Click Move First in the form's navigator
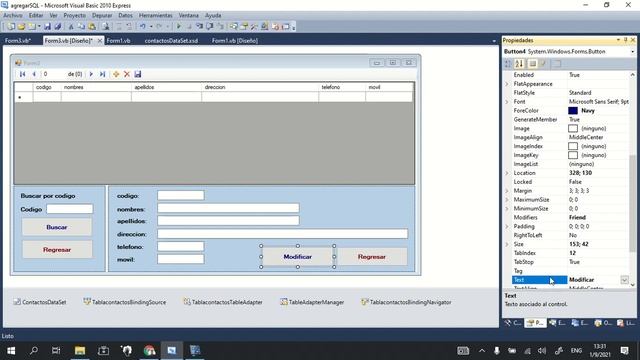This screenshot has width=640, height=360. (x=22, y=74)
